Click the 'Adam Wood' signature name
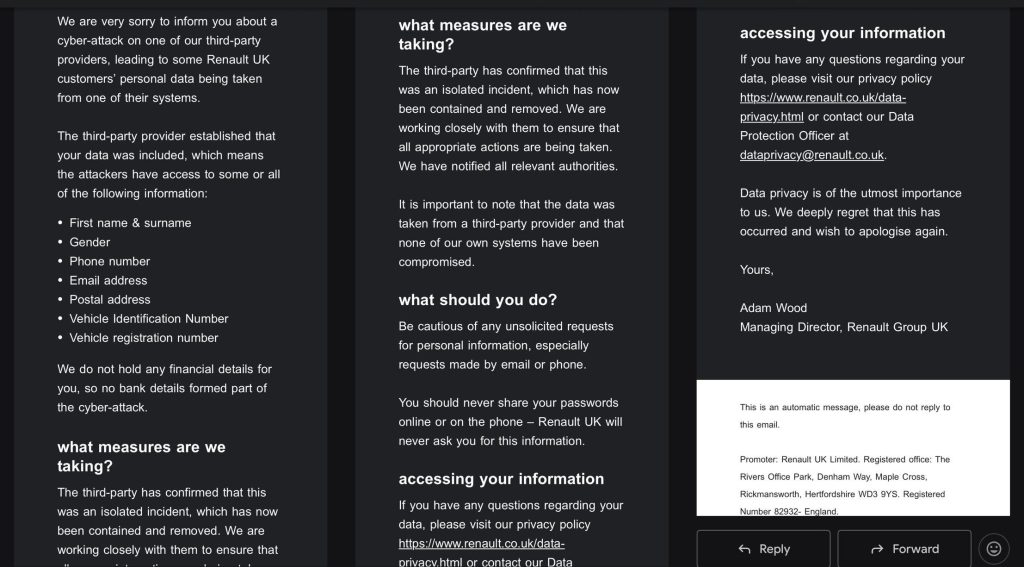 [773, 308]
